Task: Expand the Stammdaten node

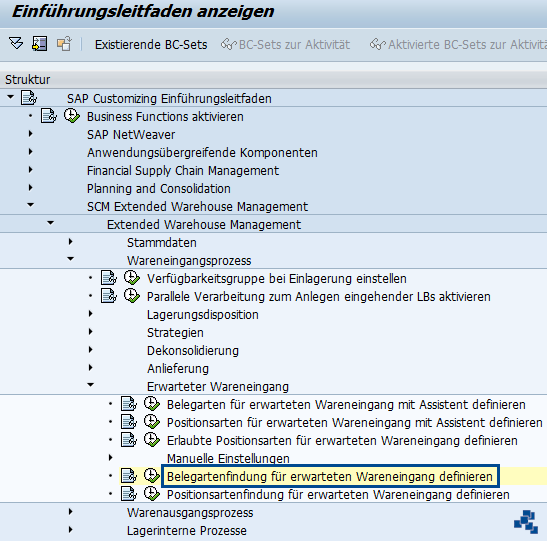Action: [70, 242]
